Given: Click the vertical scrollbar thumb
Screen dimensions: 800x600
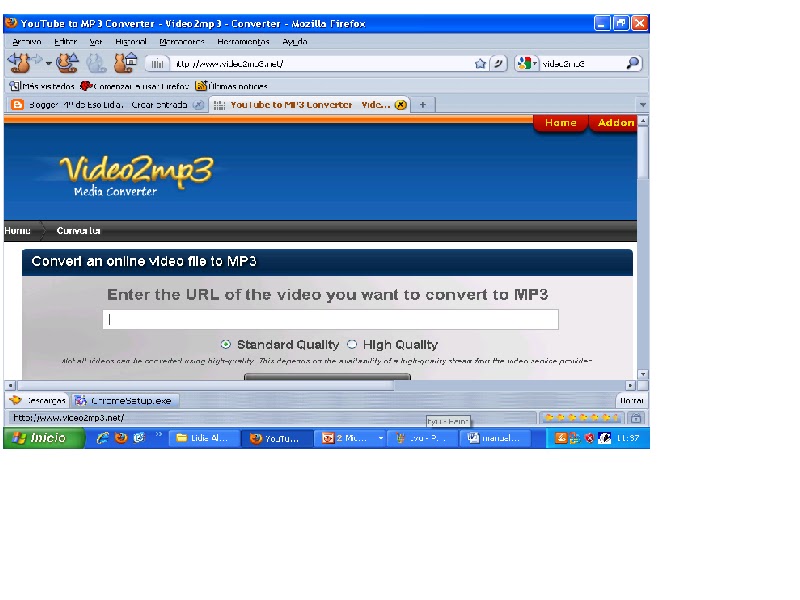Looking at the screenshot, I should pos(643,153).
